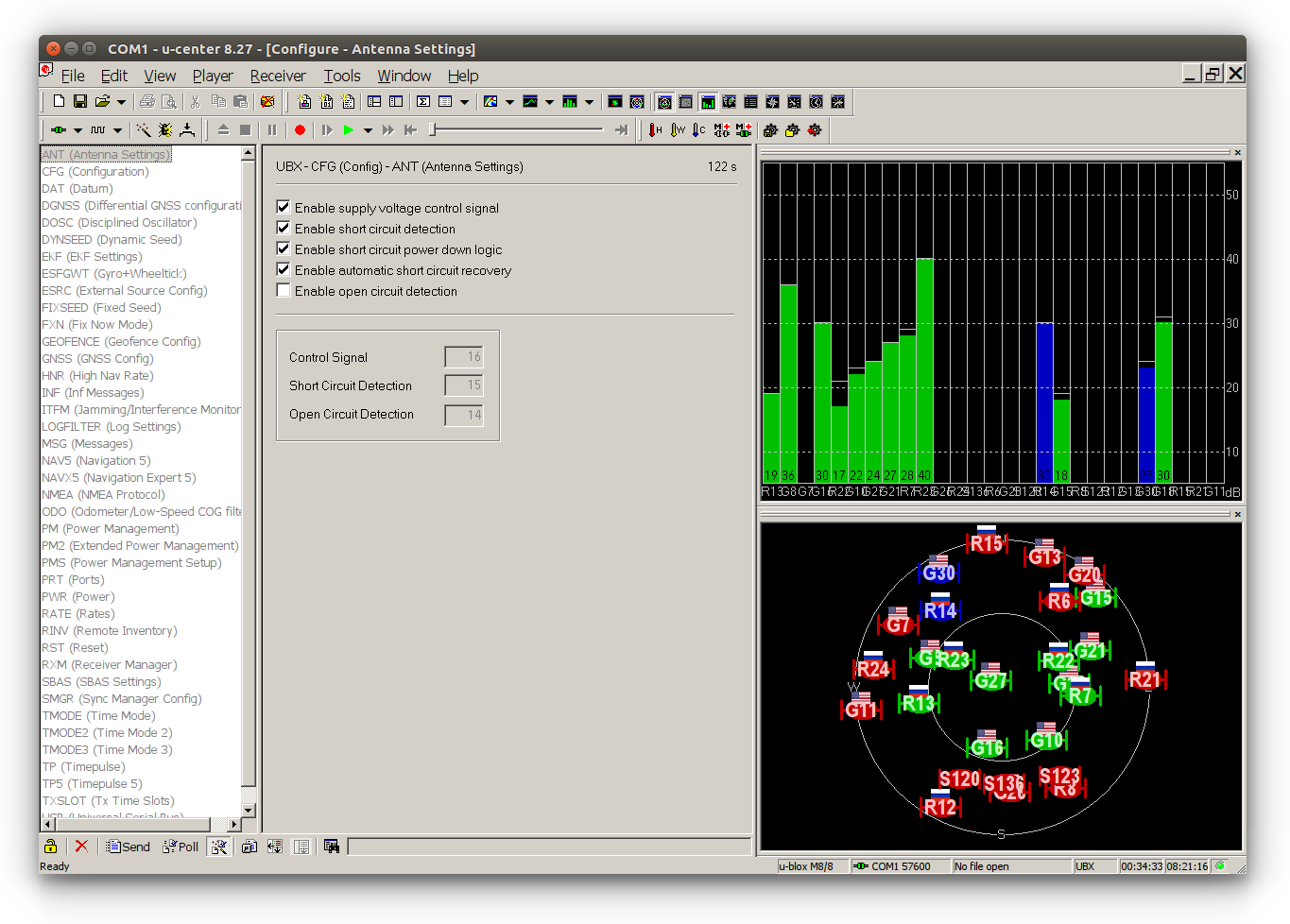Open the signal level histogram window icon
Image resolution: width=1290 pixels, height=924 pixels.
[x=708, y=101]
